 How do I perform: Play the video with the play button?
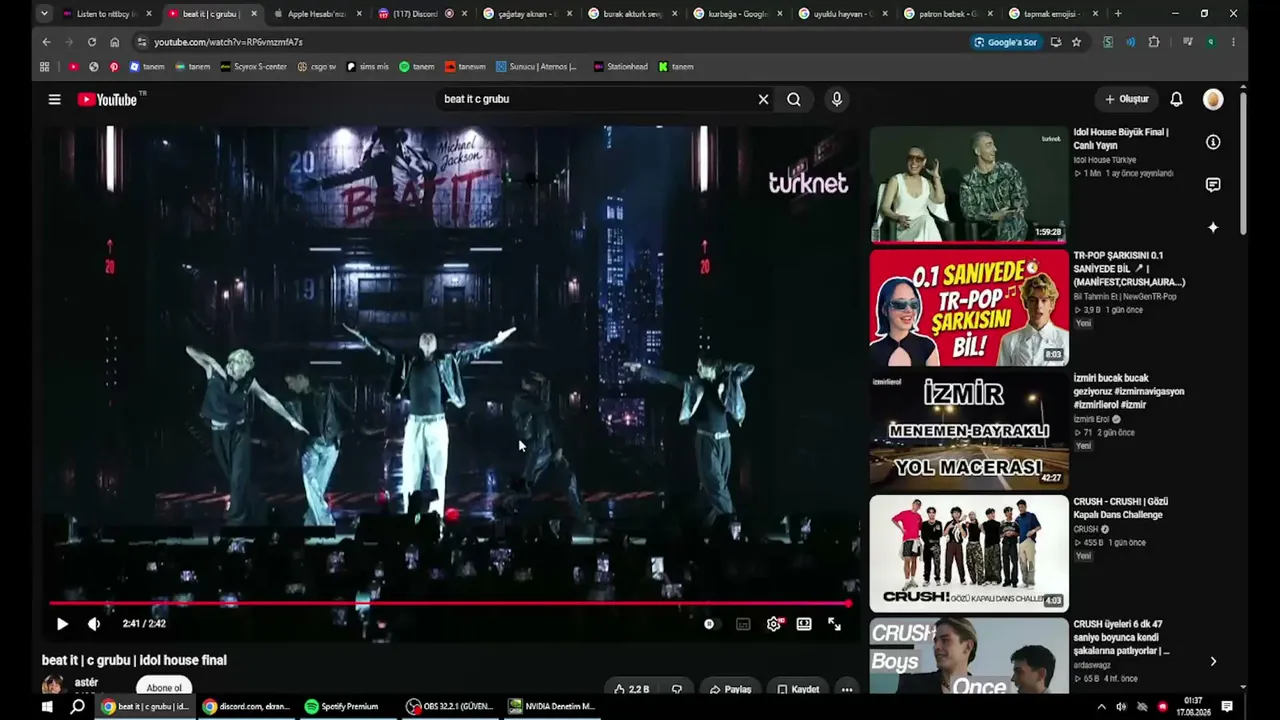62,624
